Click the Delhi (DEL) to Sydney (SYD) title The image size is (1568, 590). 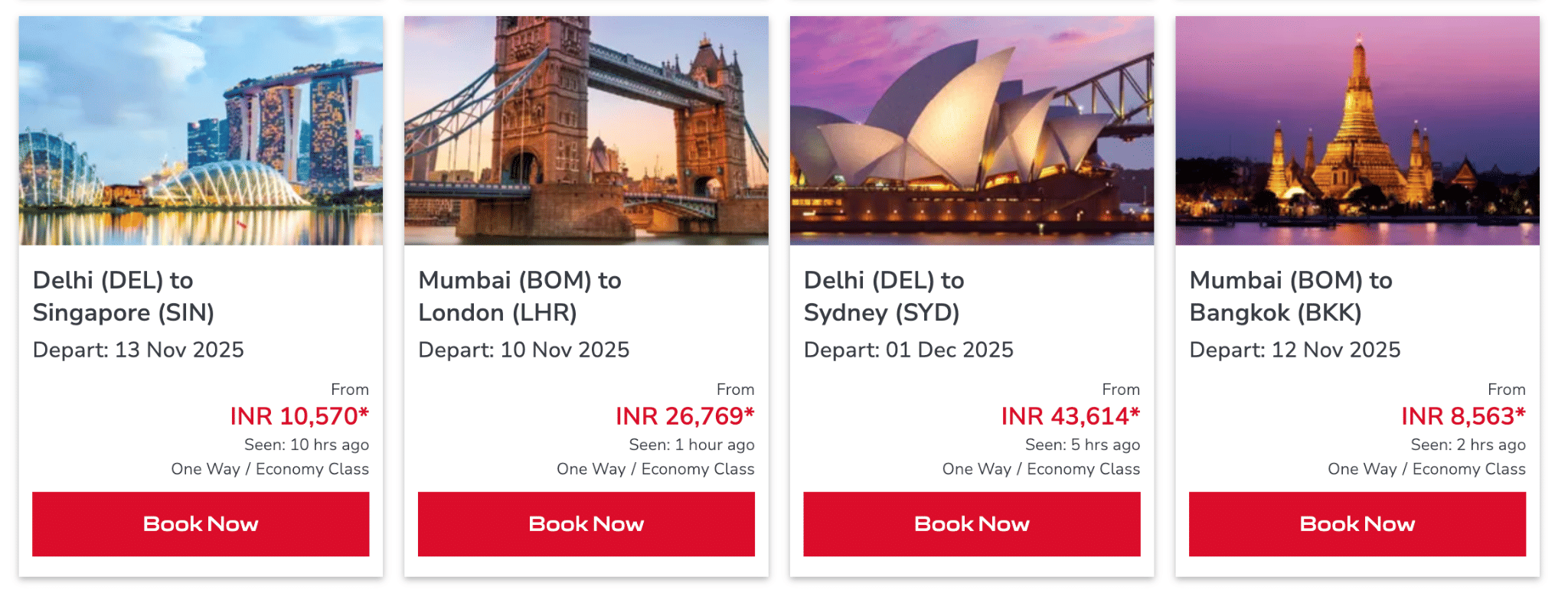(884, 296)
